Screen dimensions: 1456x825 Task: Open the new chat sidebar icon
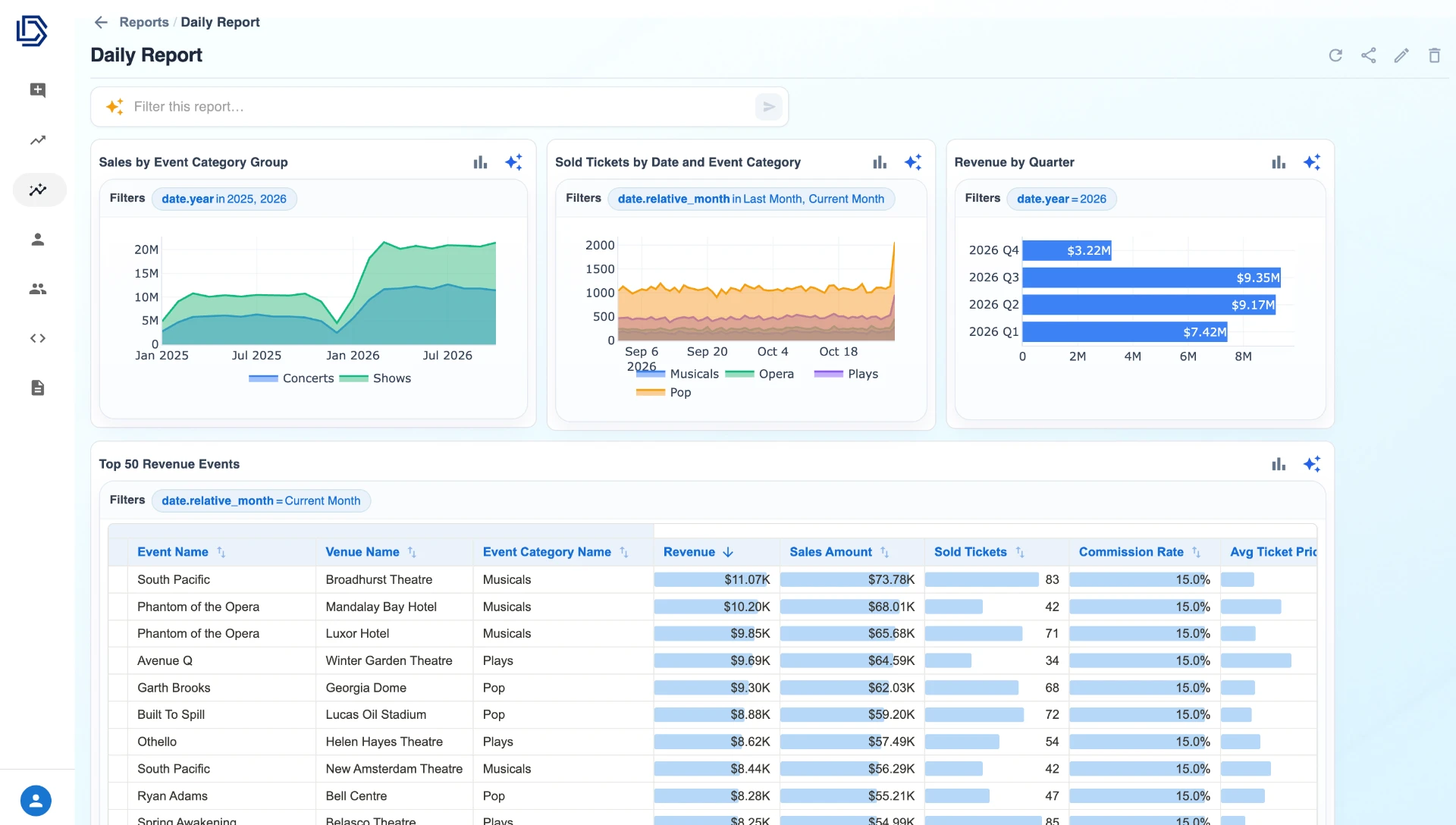tap(38, 90)
